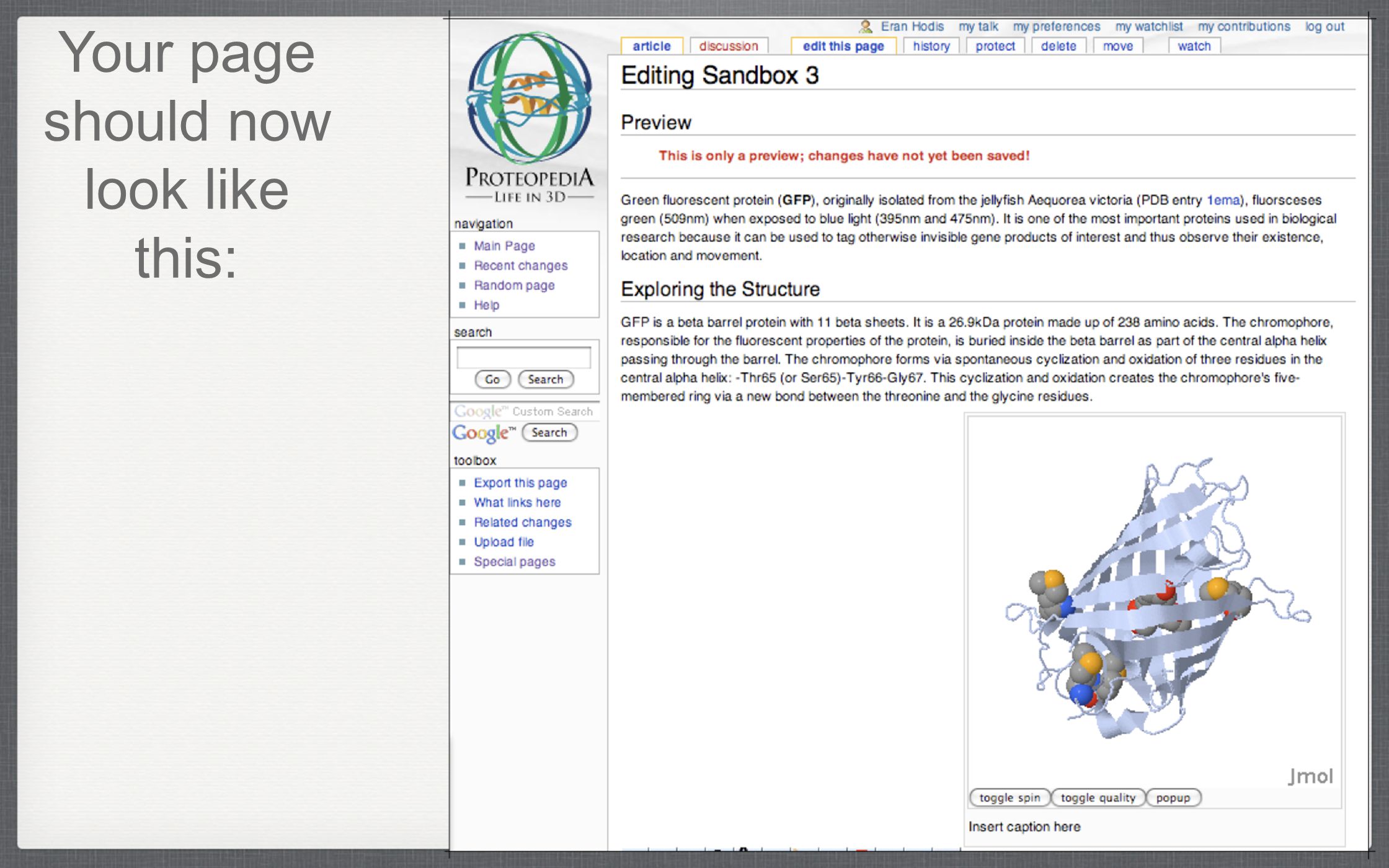Open Special pages link
Viewport: 1389px width, 868px height.
tap(515, 562)
